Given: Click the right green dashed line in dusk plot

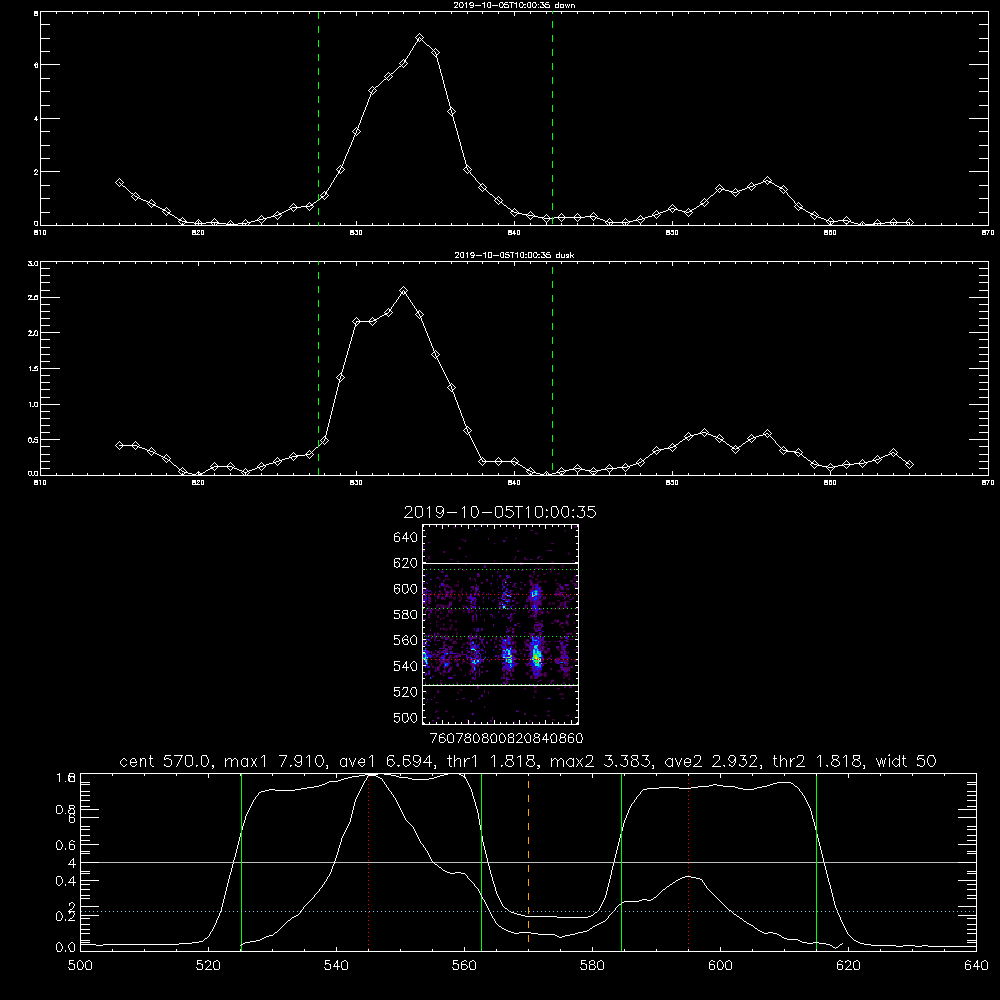Looking at the screenshot, I should (x=552, y=368).
